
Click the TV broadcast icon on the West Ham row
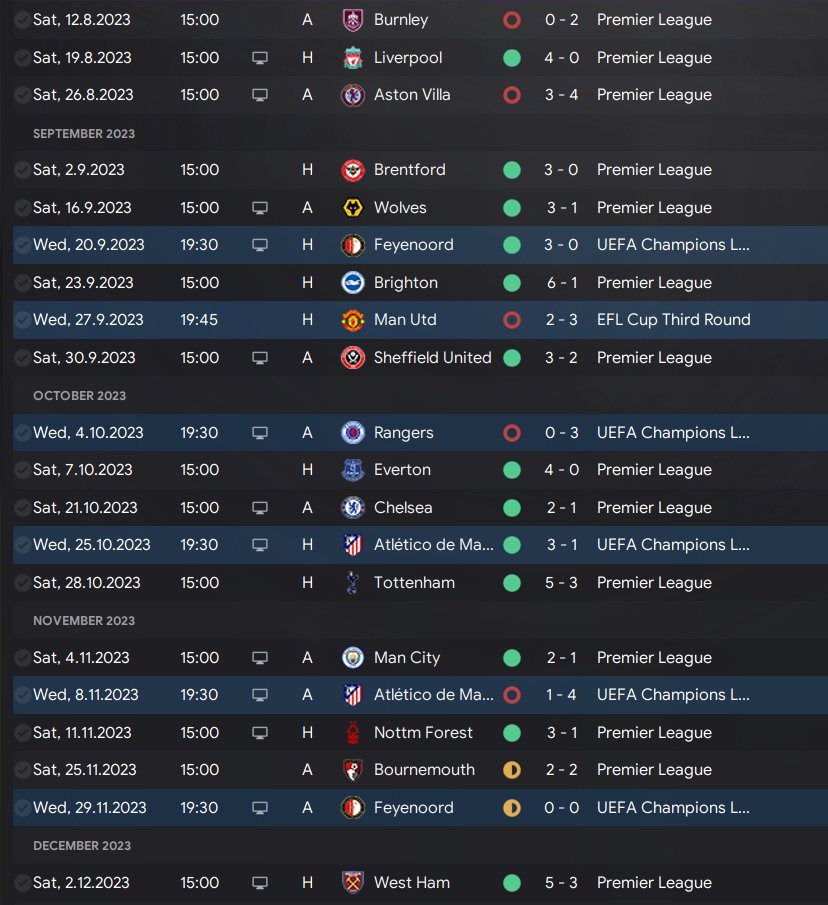point(260,883)
